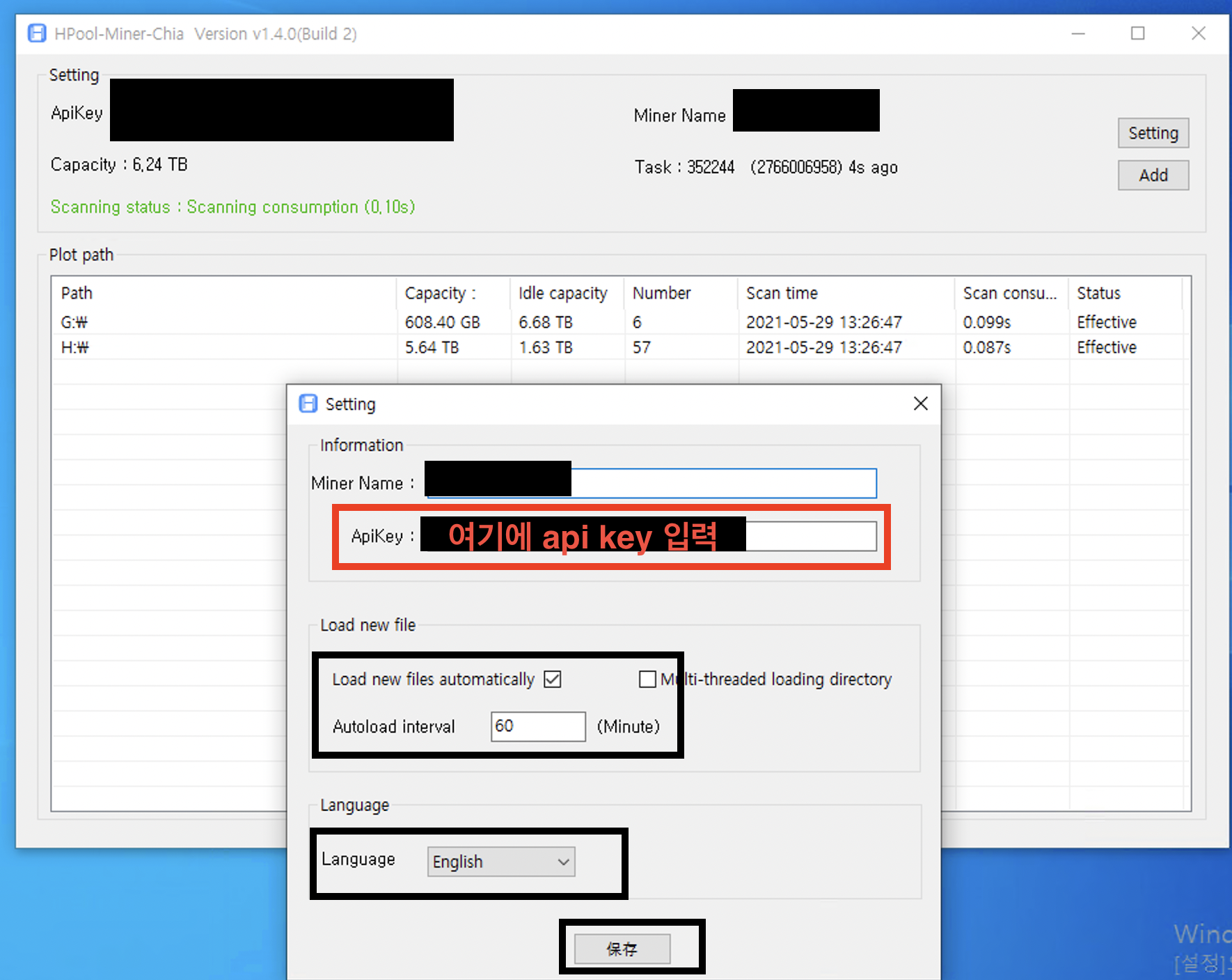Viewport: 1232px width, 980px height.
Task: Click the 1.63 TB idle capacity cell
Action: coord(546,347)
